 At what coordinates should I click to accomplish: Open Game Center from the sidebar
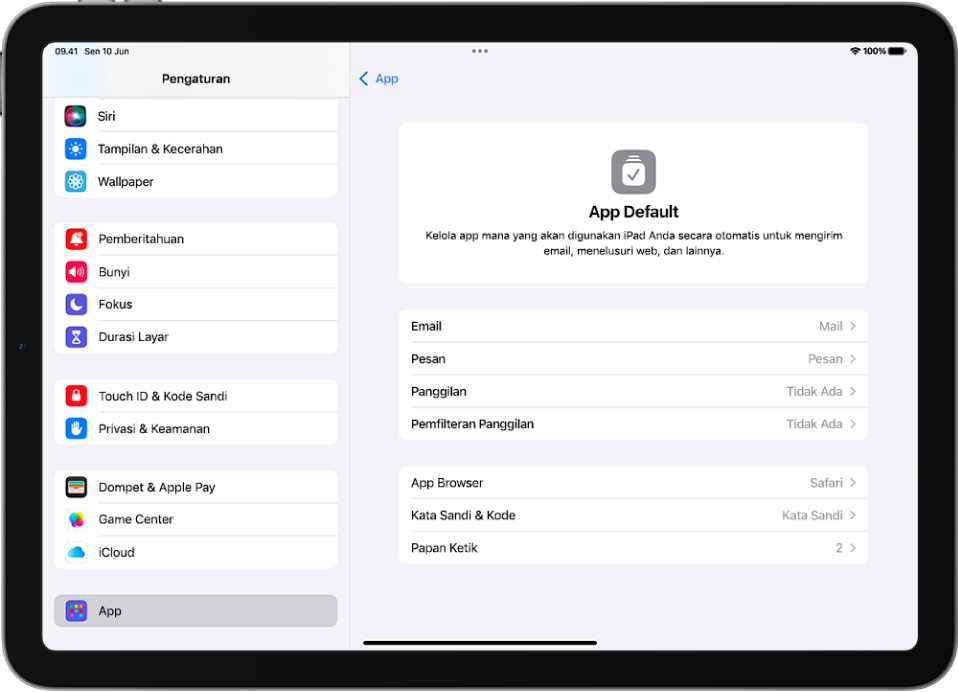135,519
